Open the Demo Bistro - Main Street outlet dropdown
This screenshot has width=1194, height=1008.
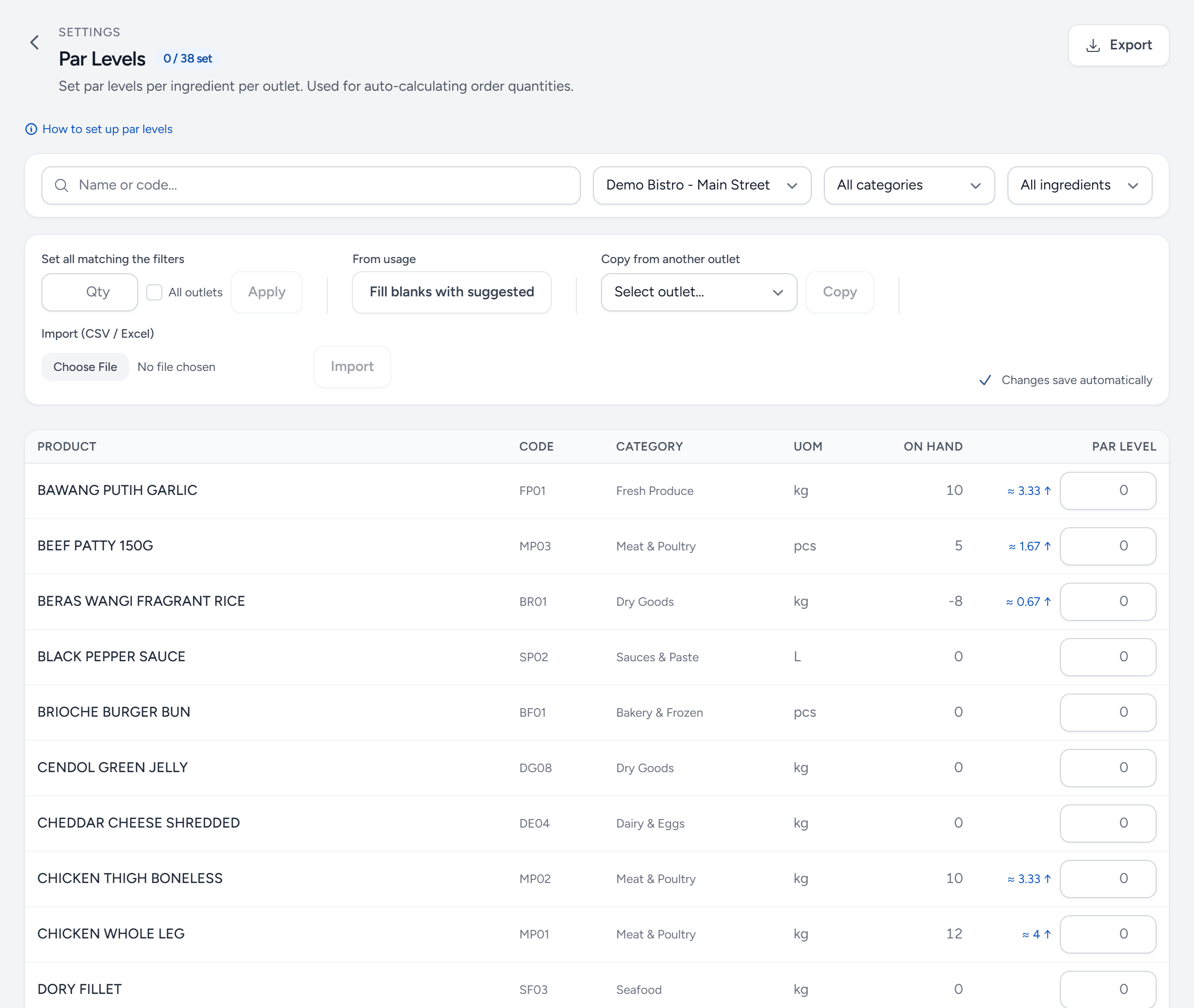(x=702, y=185)
